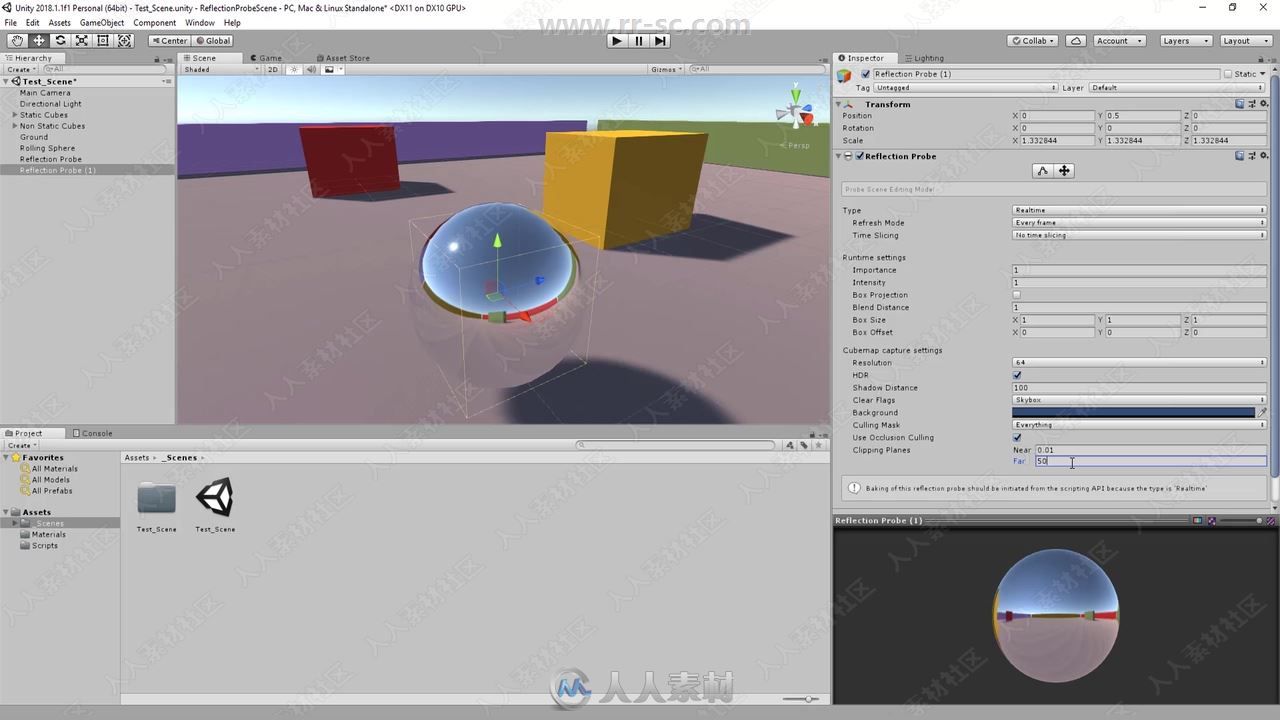Switch to the Game tab
Viewport: 1280px width, 720px height.
266,58
